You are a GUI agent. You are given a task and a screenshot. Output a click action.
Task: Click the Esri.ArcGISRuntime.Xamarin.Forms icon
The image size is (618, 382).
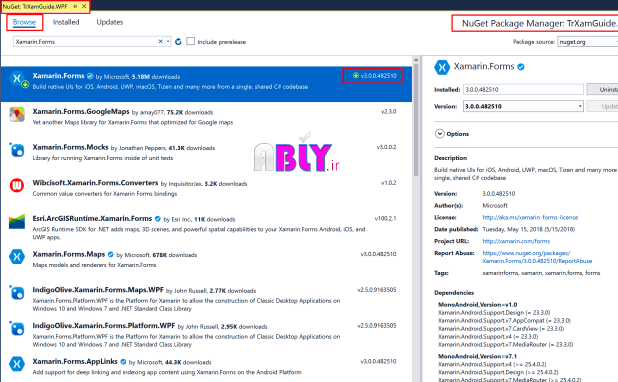coord(17,222)
